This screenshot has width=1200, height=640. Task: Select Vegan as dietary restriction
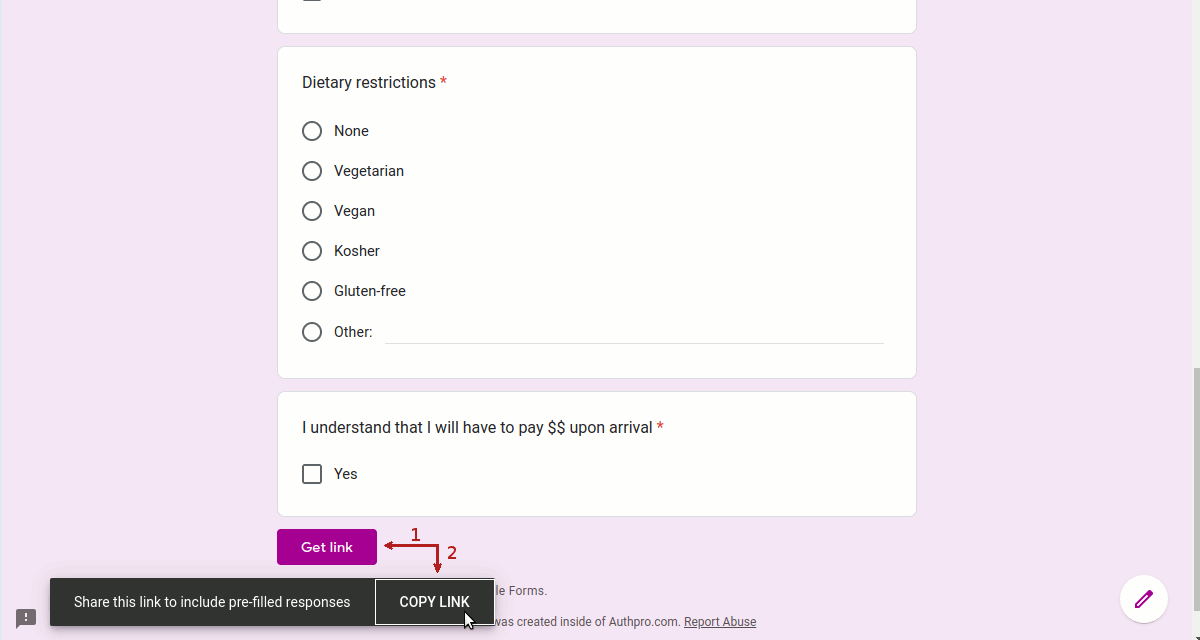tap(312, 211)
